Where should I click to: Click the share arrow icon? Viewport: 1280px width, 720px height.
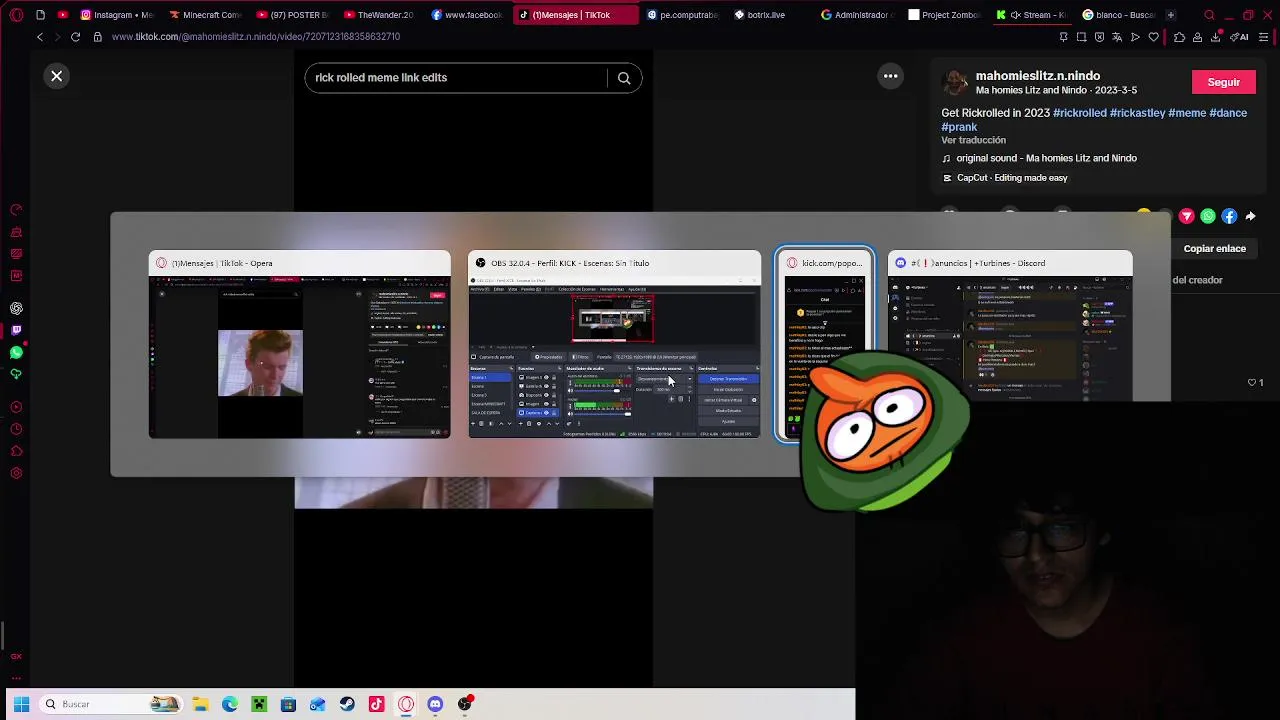tap(1250, 216)
